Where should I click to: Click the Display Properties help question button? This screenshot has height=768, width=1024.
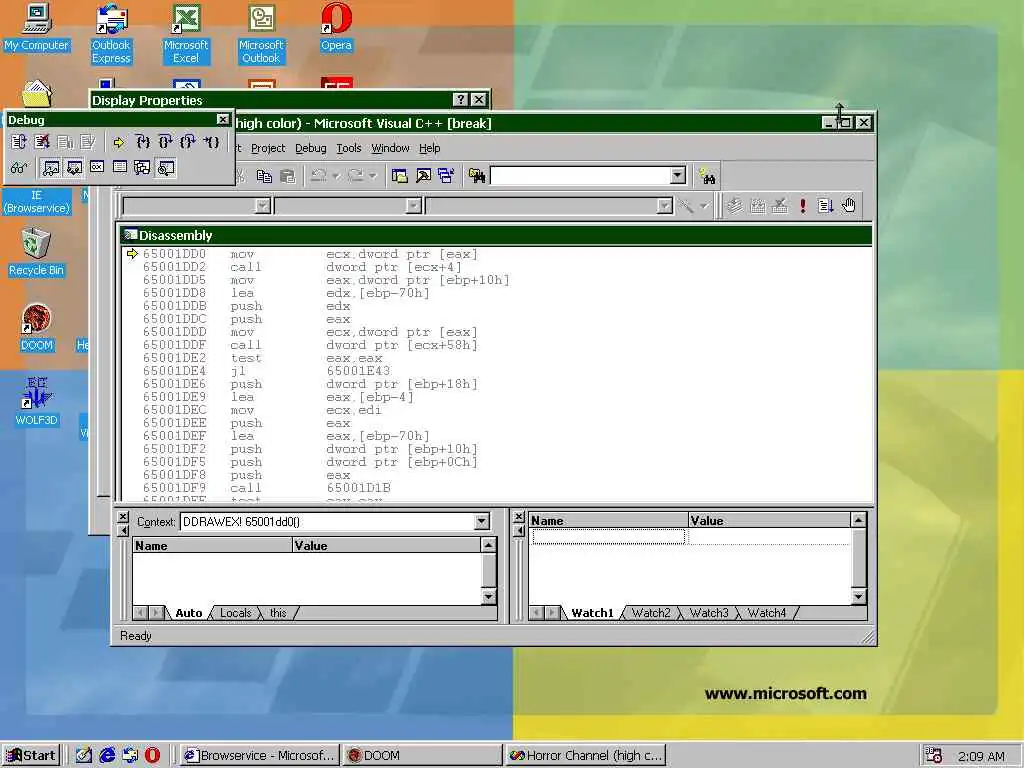(x=460, y=99)
